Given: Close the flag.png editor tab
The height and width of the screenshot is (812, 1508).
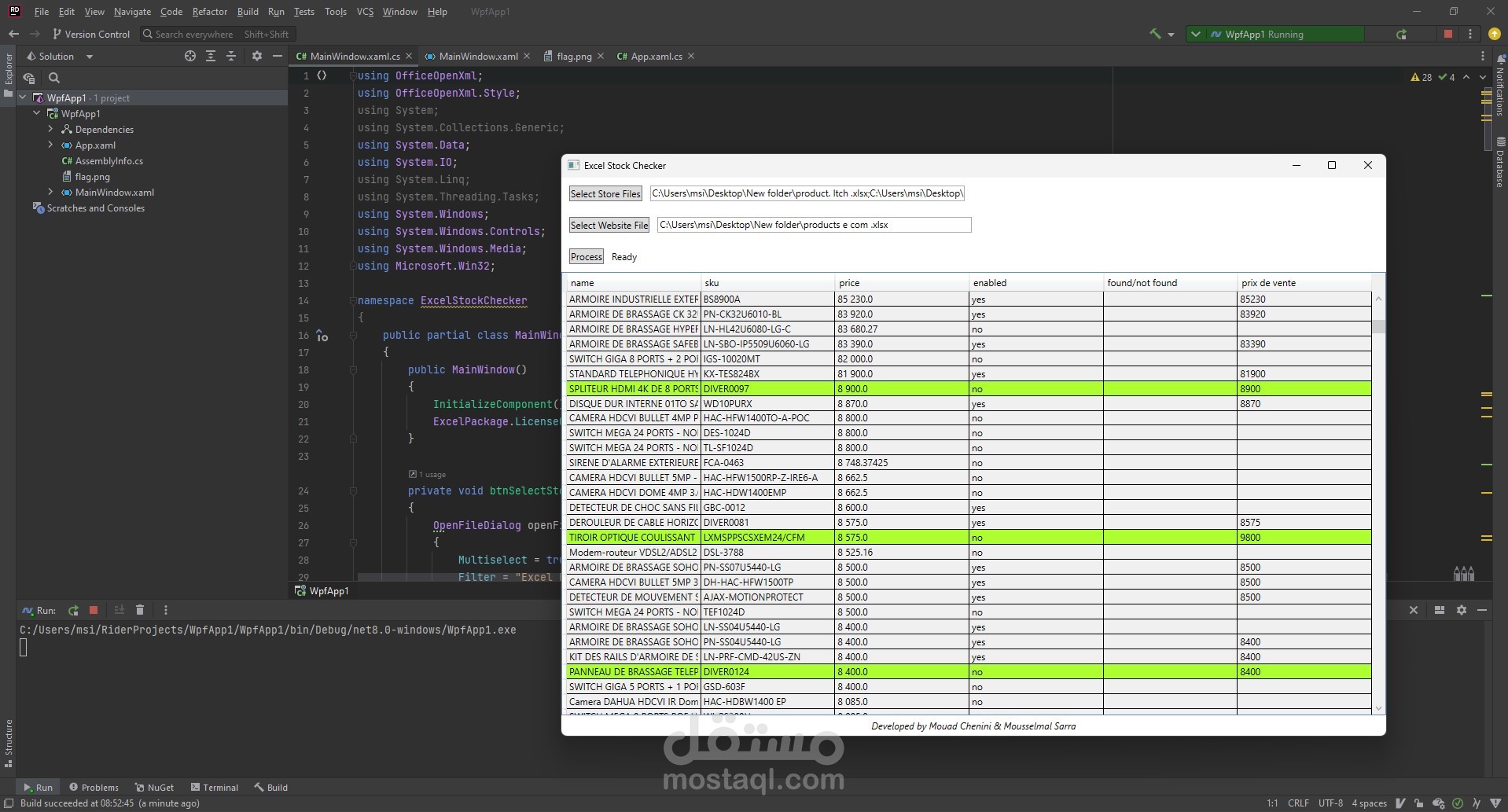Looking at the screenshot, I should point(601,56).
